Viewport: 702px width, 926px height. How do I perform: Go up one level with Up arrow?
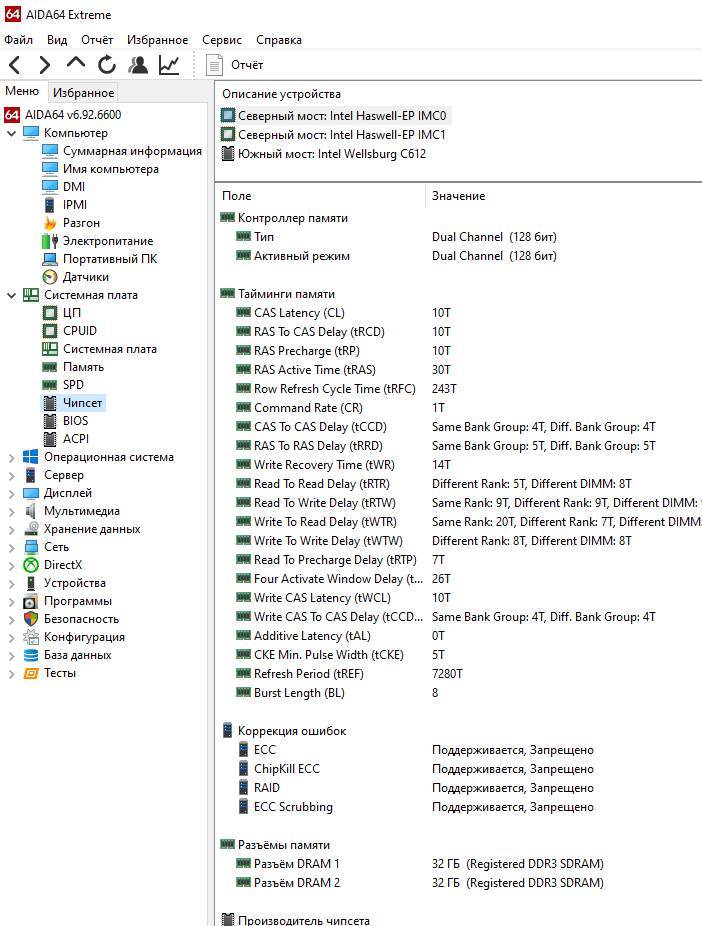(76, 63)
